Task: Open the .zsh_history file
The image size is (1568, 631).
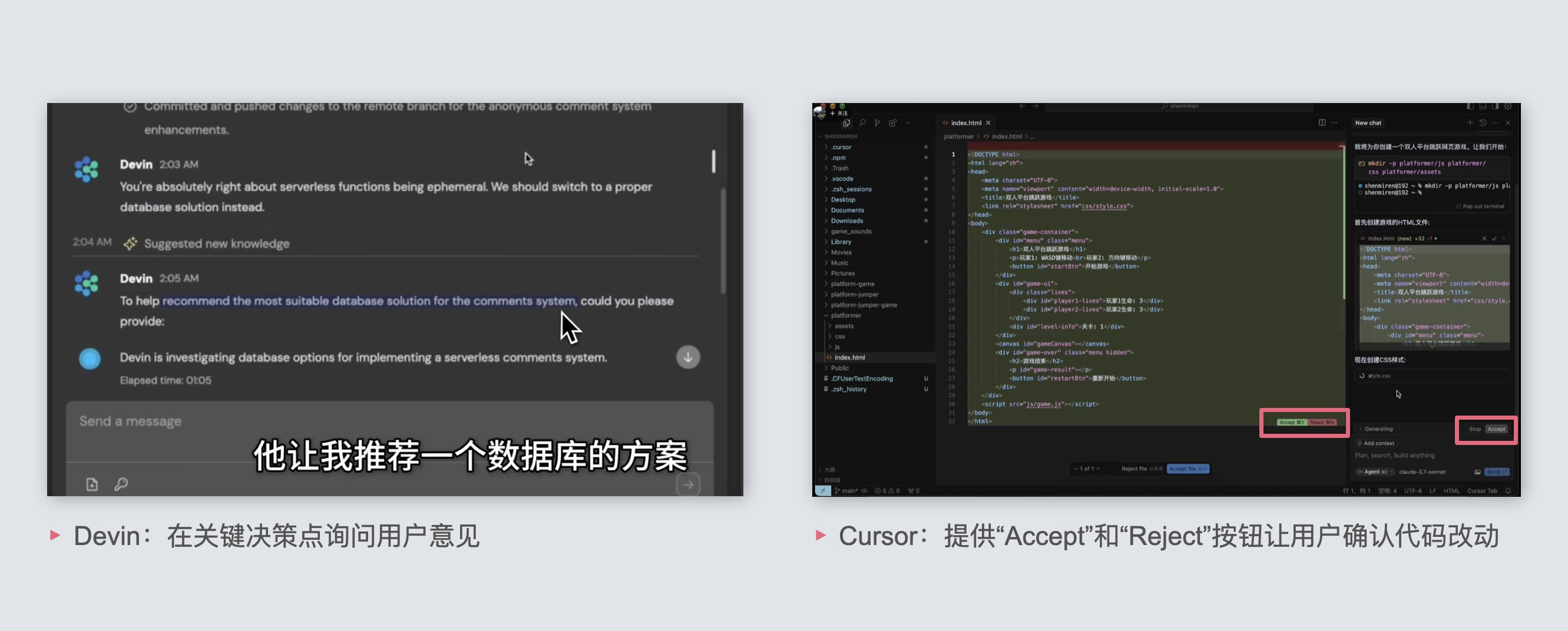Action: [876, 389]
